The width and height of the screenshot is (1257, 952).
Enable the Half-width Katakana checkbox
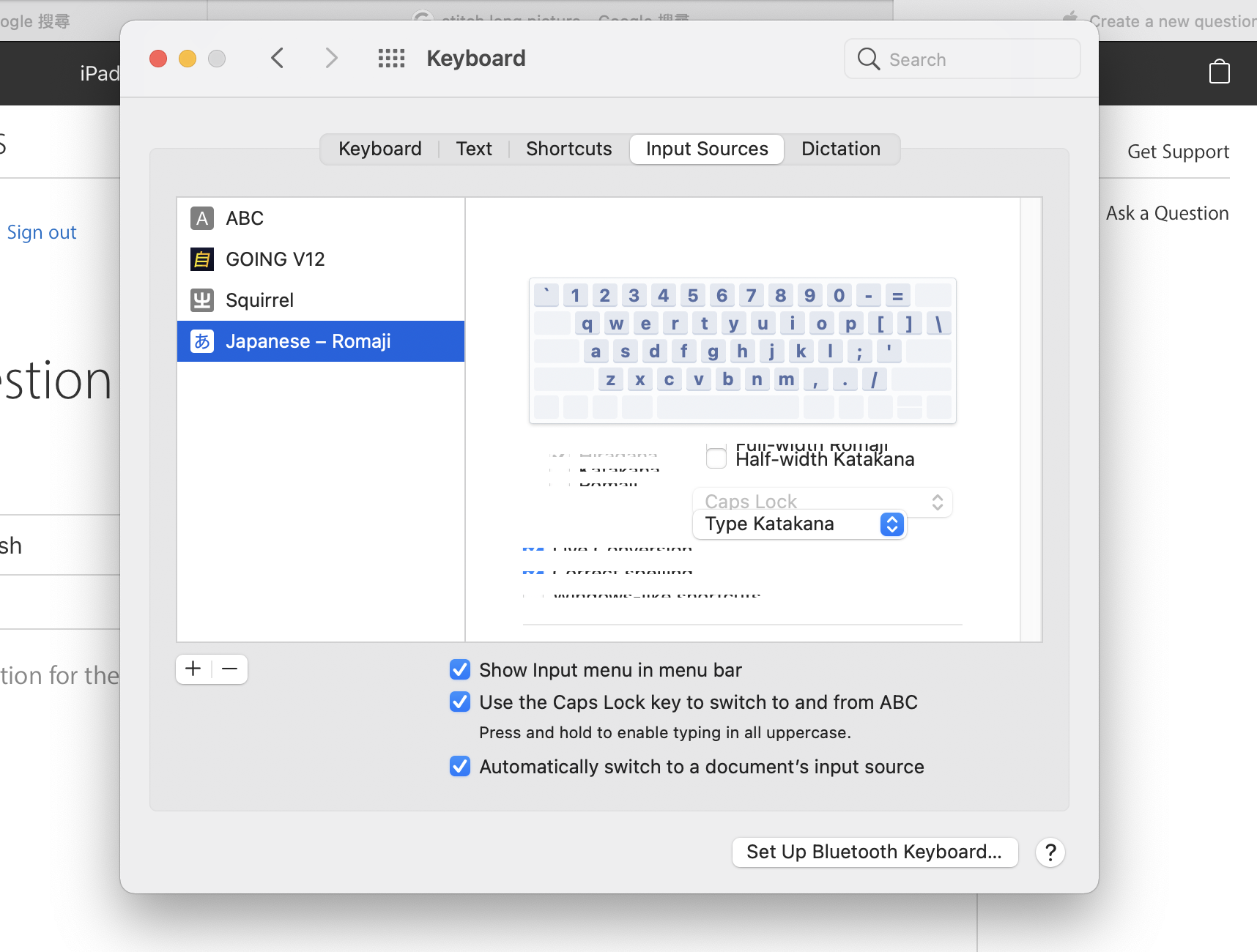pos(716,459)
